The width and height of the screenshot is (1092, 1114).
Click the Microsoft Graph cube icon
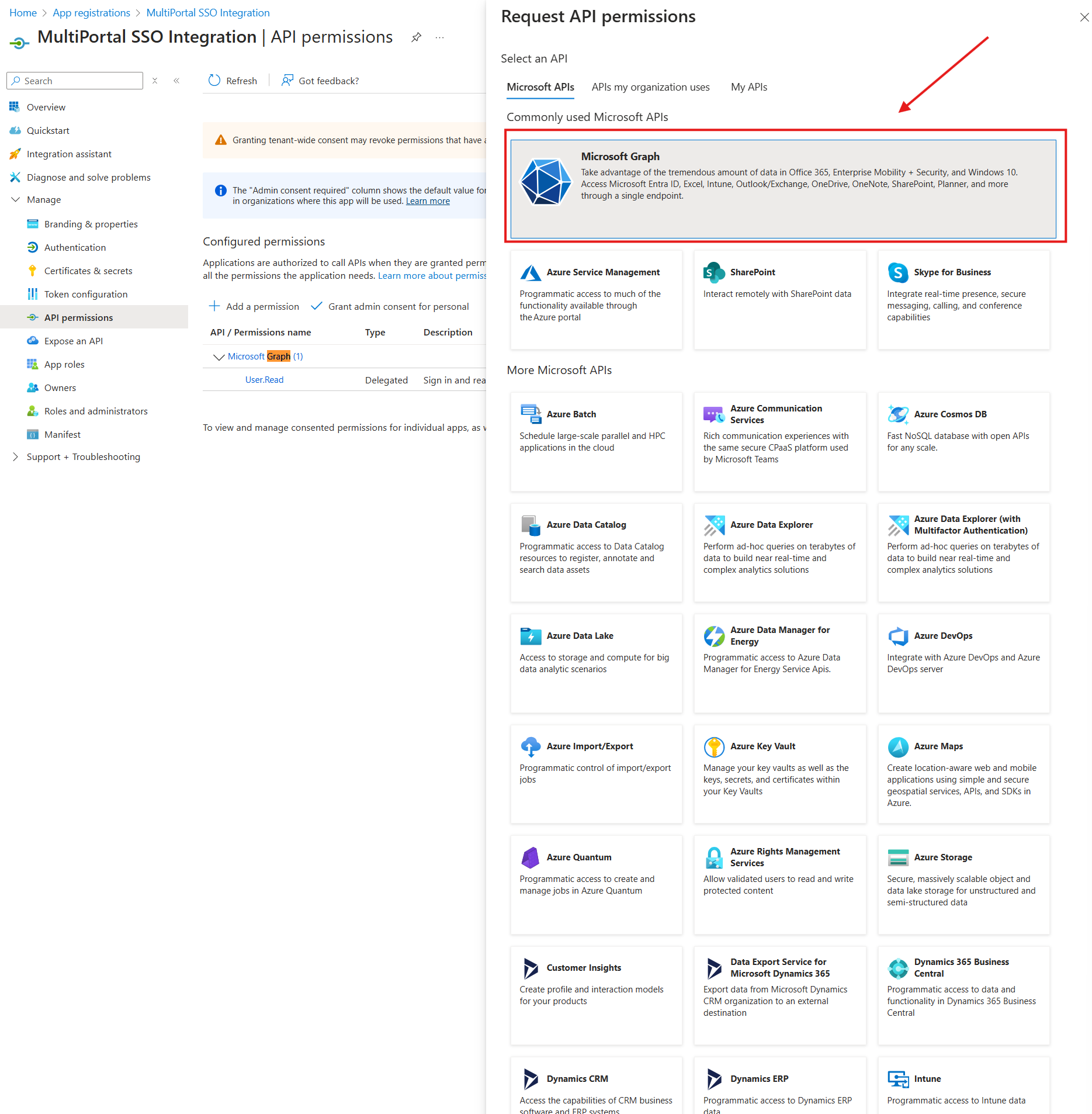[546, 182]
